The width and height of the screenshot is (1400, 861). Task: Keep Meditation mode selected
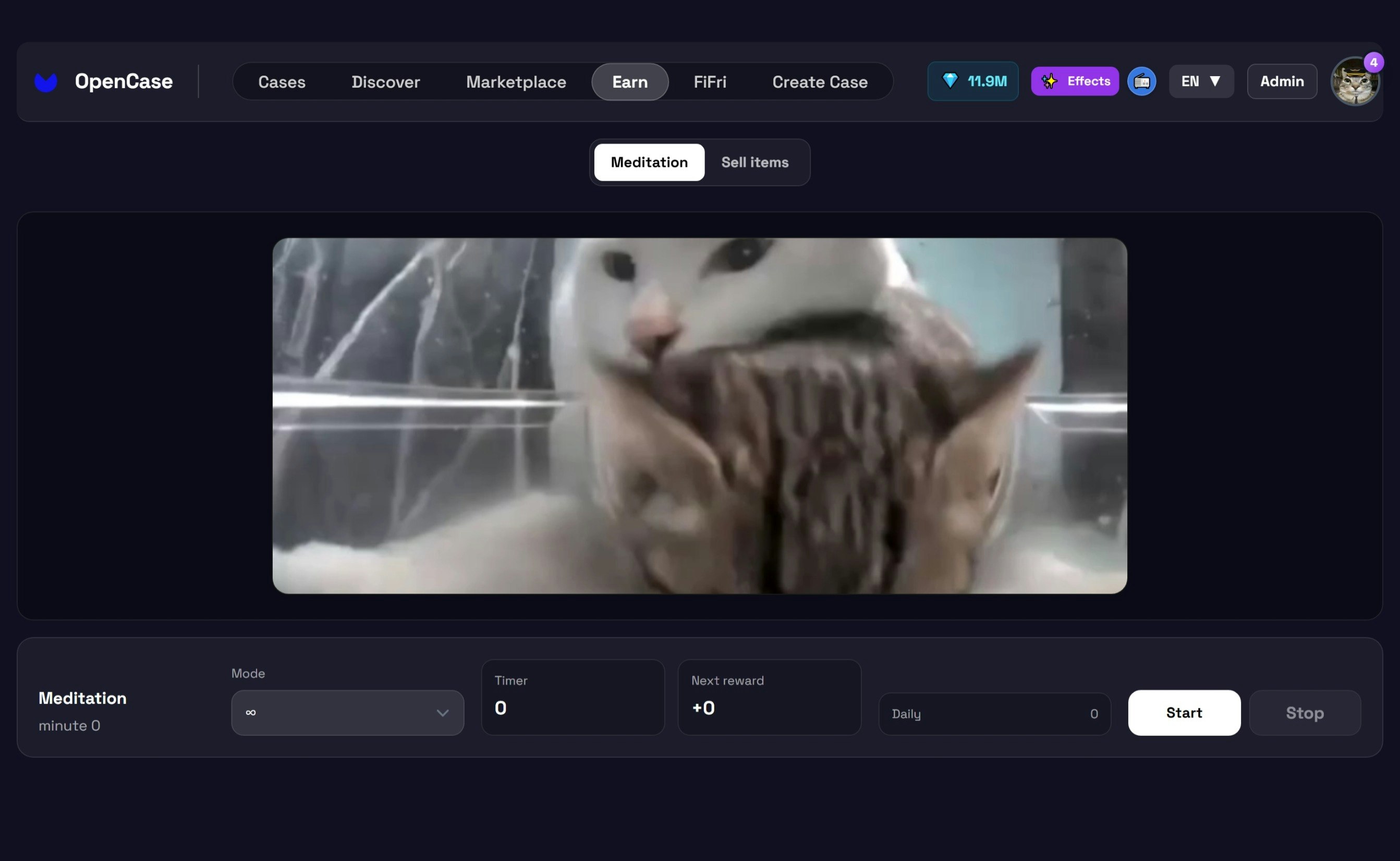(649, 162)
